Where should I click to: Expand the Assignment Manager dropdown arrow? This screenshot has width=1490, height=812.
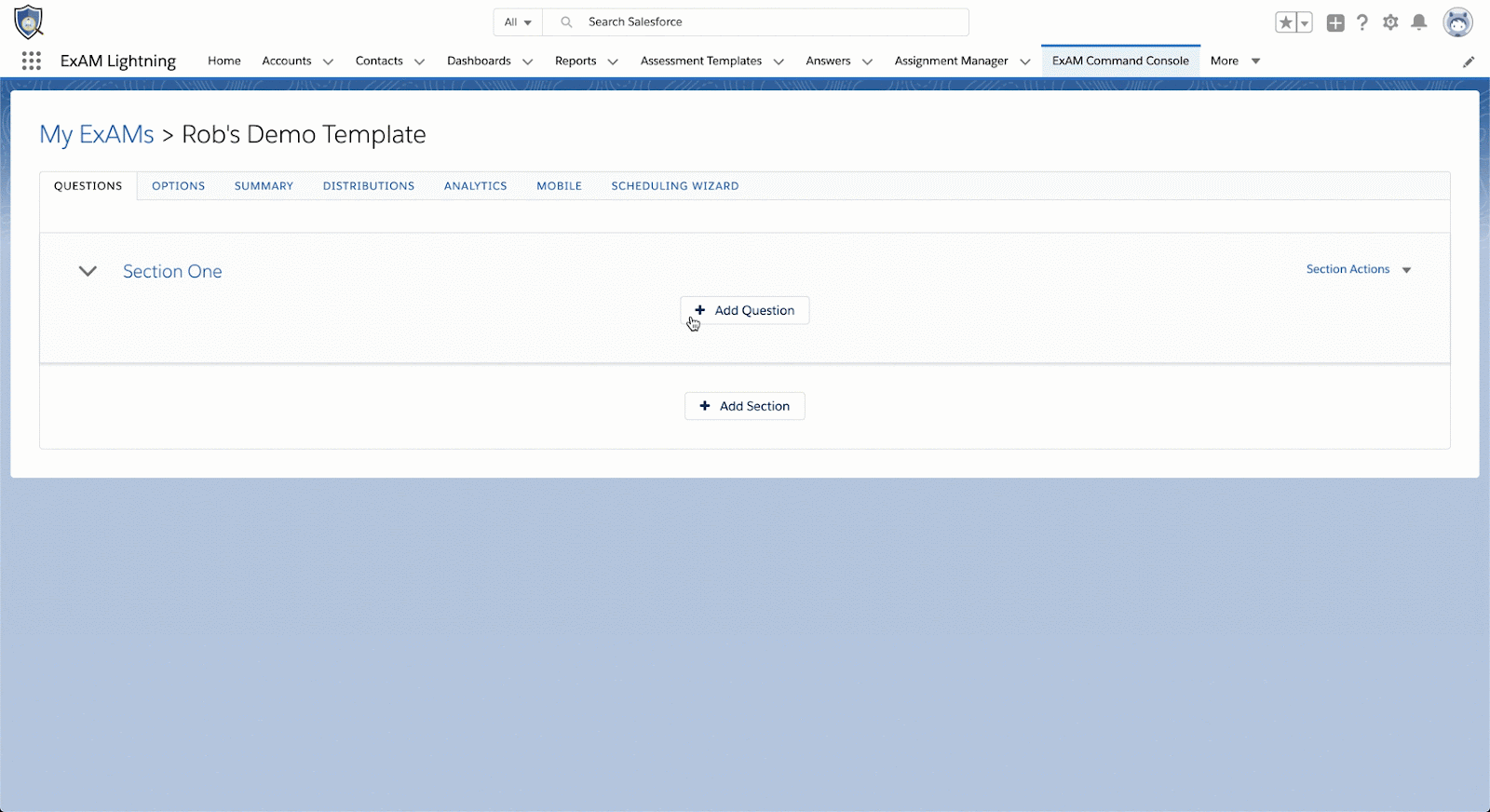pyautogui.click(x=1025, y=61)
